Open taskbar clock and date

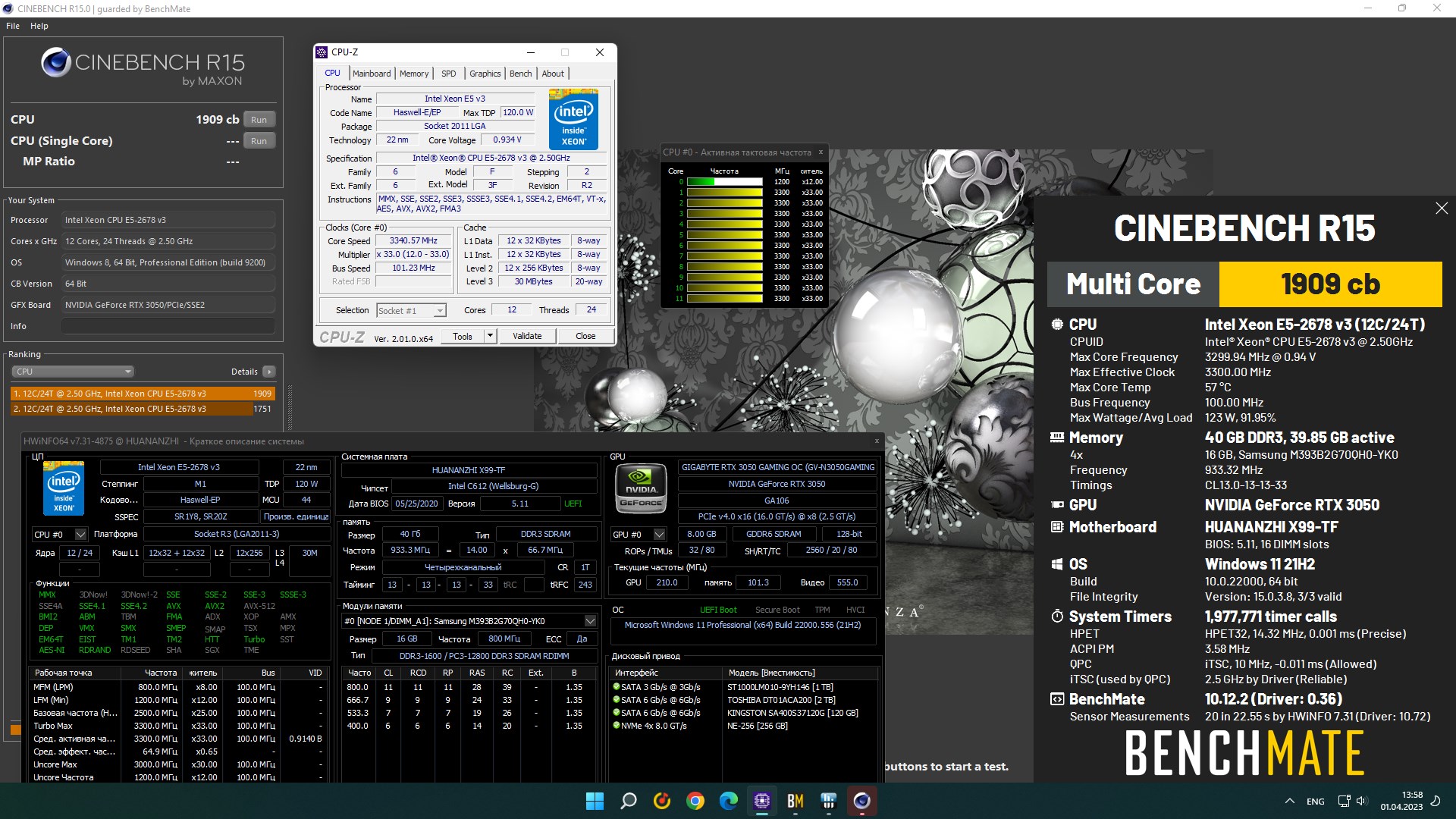[x=1401, y=801]
